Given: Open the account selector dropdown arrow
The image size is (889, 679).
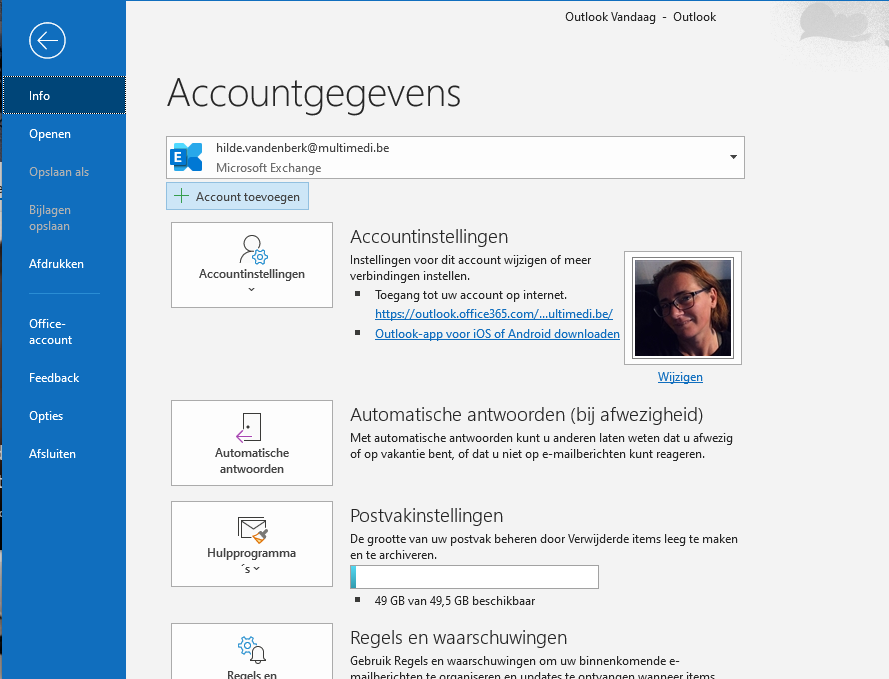Looking at the screenshot, I should click(x=733, y=157).
